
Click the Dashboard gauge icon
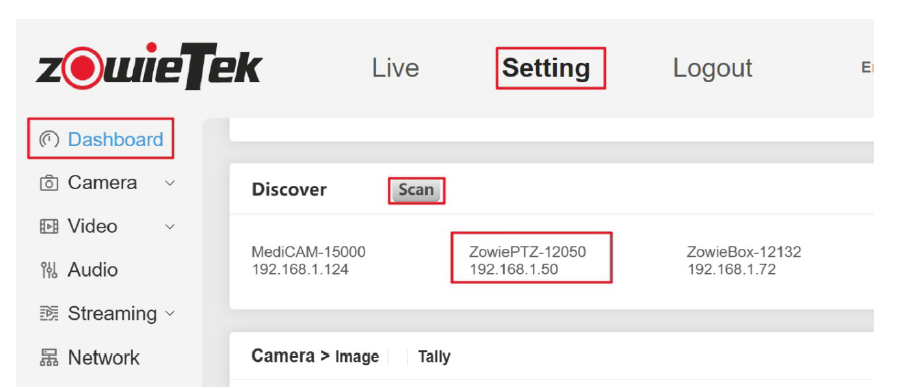click(48, 139)
